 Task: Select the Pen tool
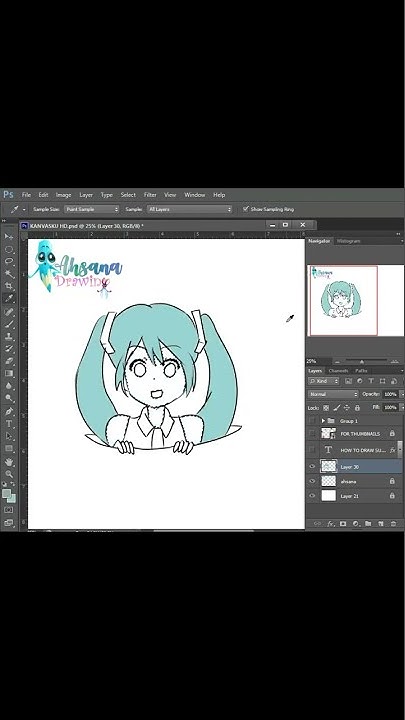point(9,412)
